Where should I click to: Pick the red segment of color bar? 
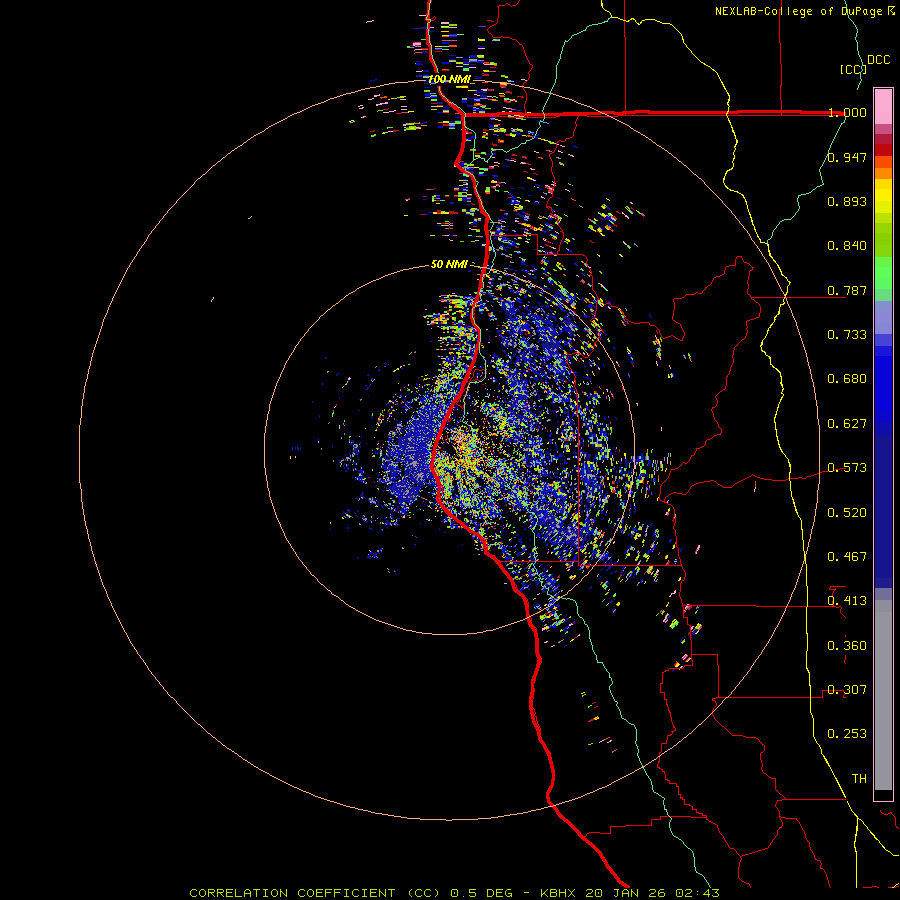(883, 150)
